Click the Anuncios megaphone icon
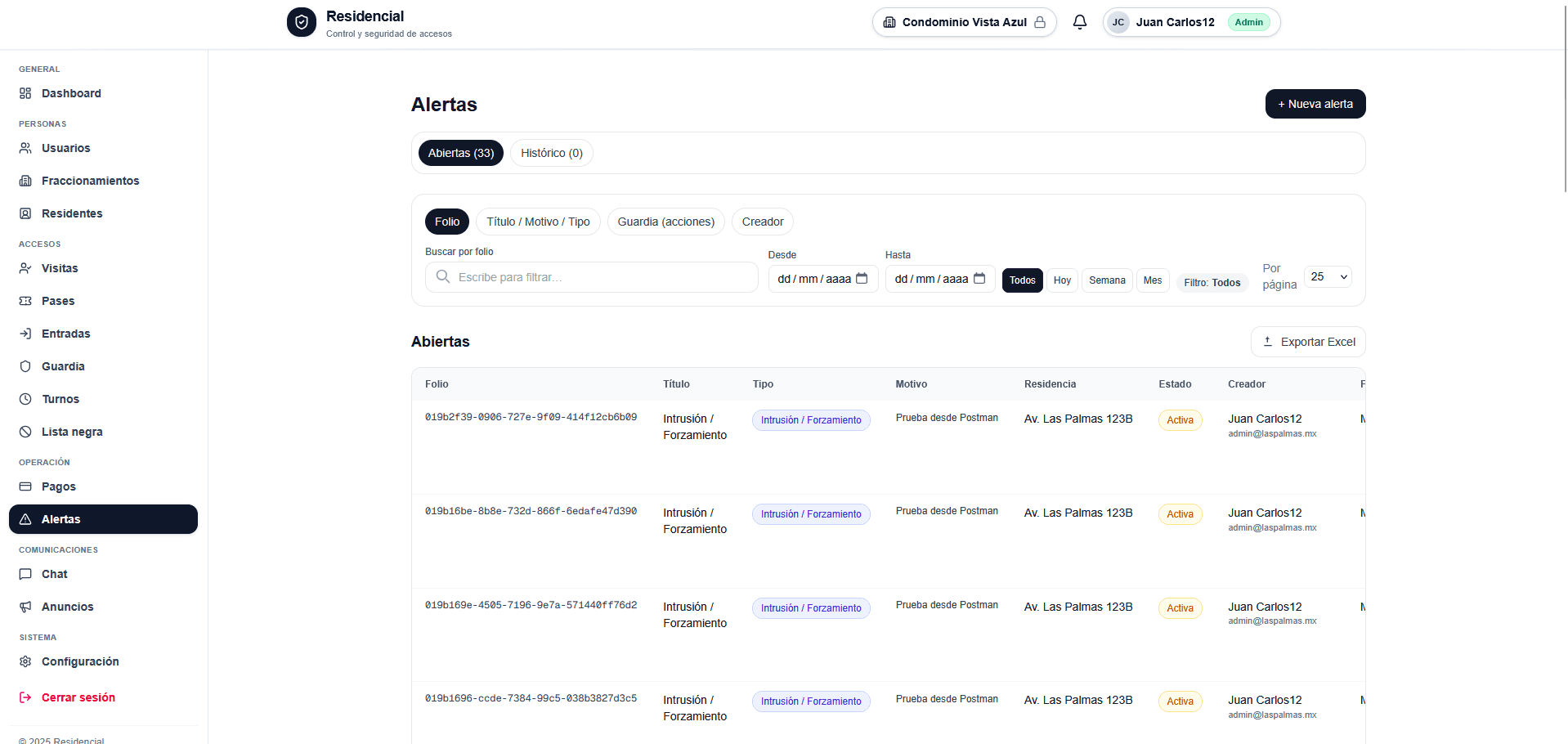The height and width of the screenshot is (744, 1568). pyautogui.click(x=25, y=607)
